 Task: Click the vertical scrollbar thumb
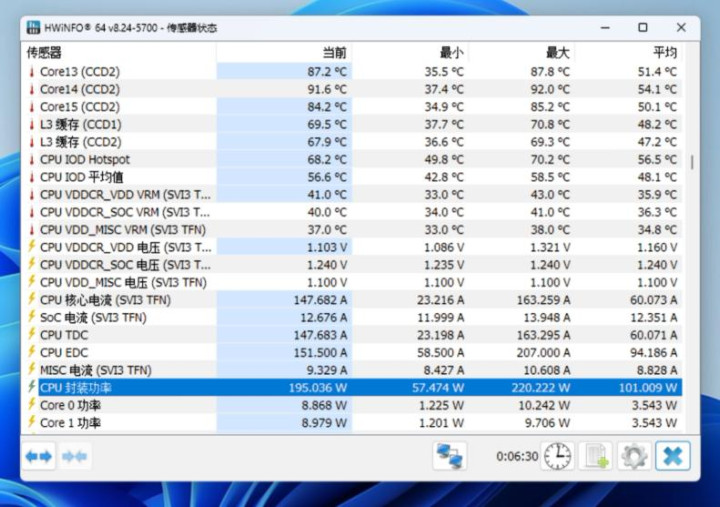(692, 162)
